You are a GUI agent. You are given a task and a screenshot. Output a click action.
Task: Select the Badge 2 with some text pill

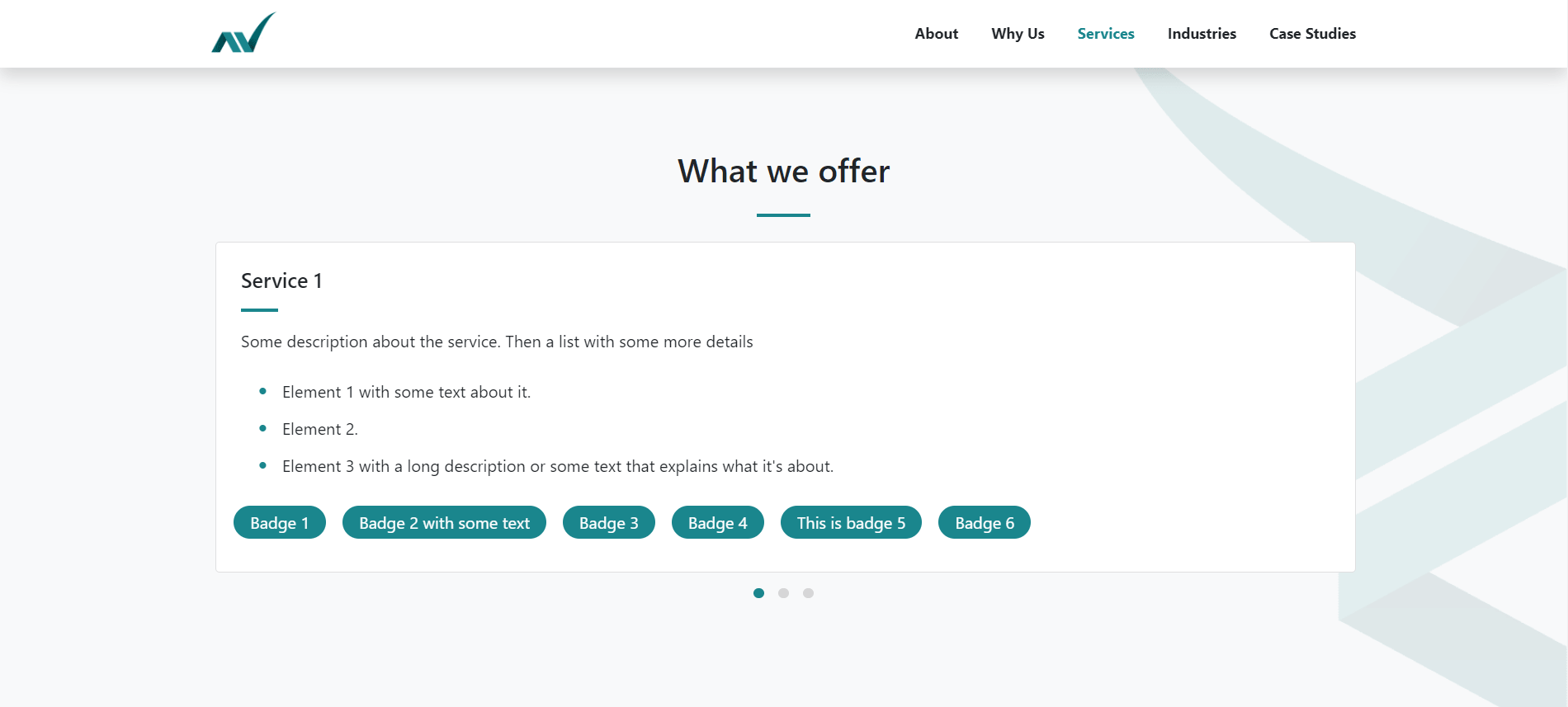tap(444, 523)
